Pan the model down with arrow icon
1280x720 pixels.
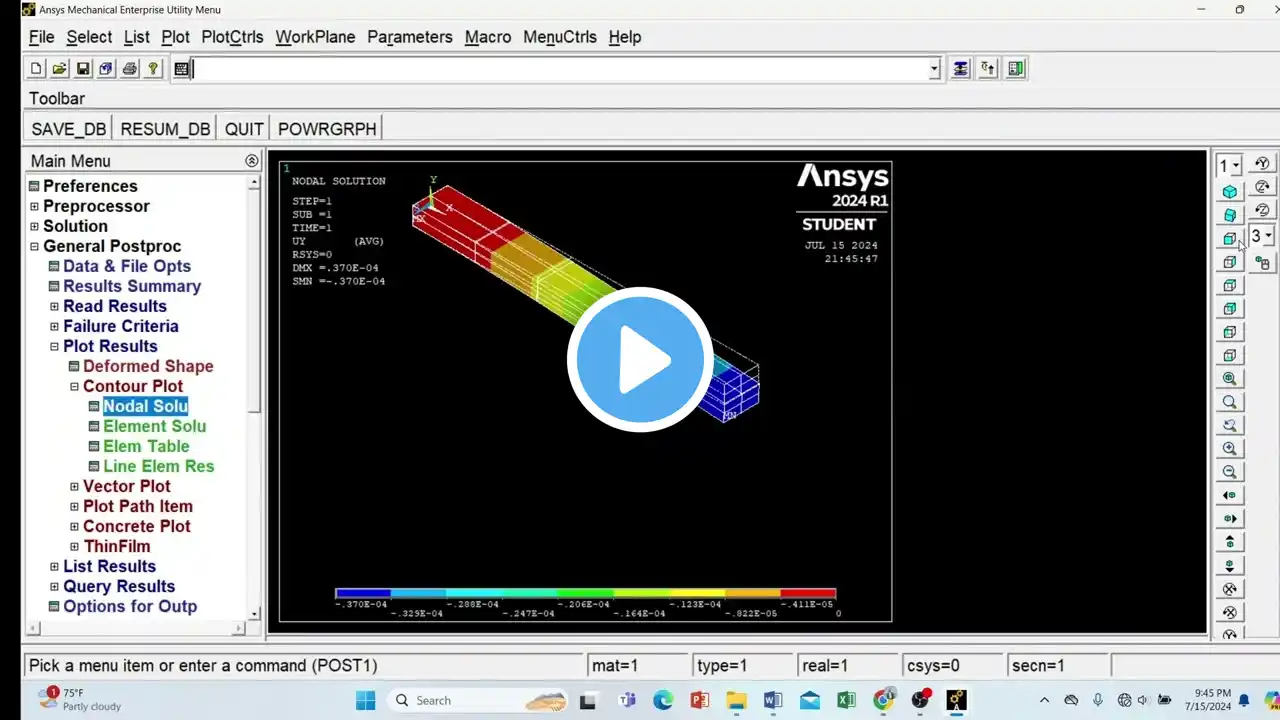[1230, 566]
